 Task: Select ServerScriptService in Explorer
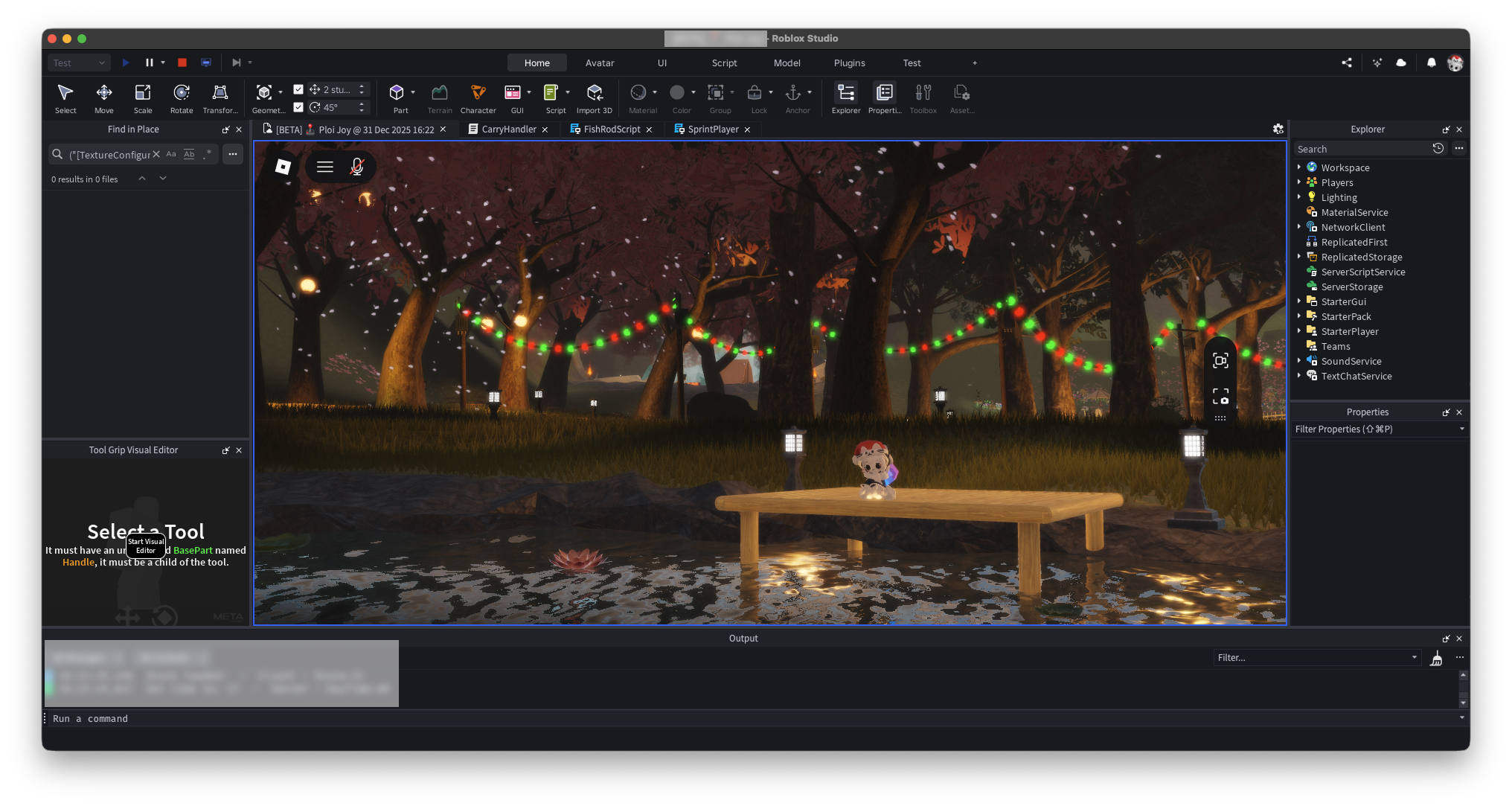coord(1362,272)
